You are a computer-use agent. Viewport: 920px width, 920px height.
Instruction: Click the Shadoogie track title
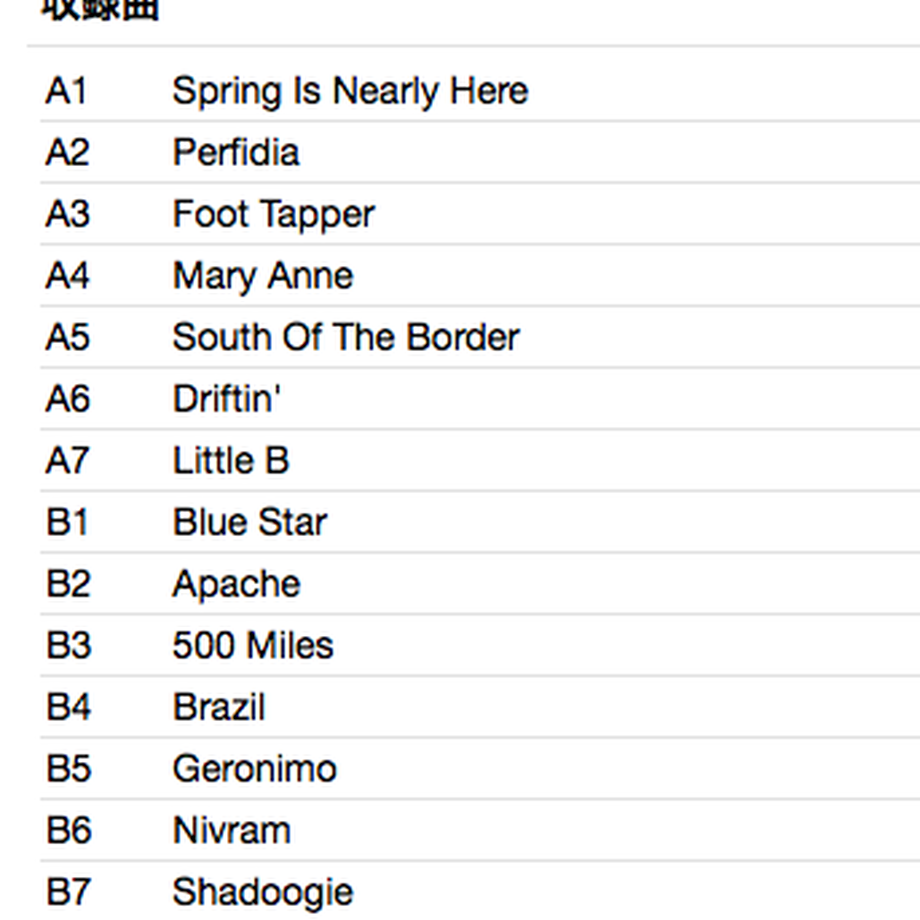point(263,892)
